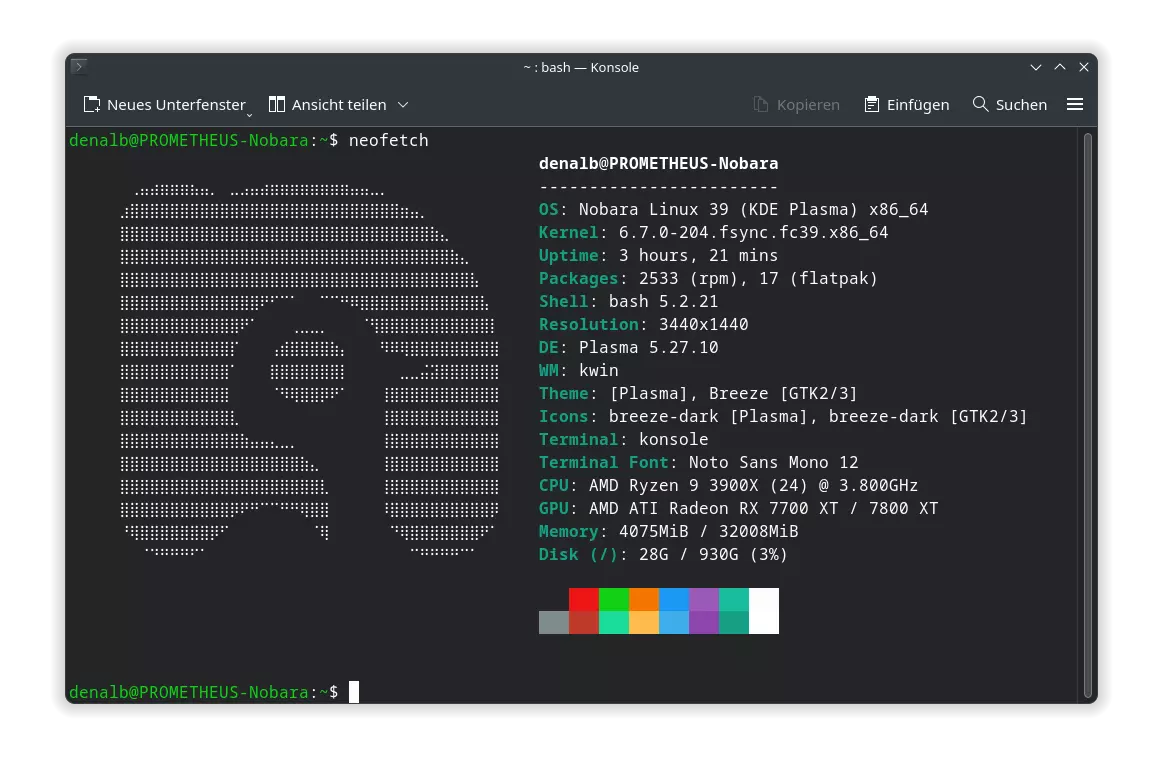
Task: Click the bright green color block
Action: coord(614,599)
